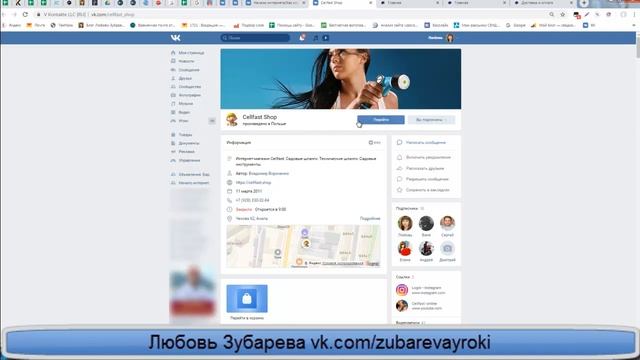Open Подробнее link beside the address
Viewport: 640px width, 360px height.
[370, 219]
